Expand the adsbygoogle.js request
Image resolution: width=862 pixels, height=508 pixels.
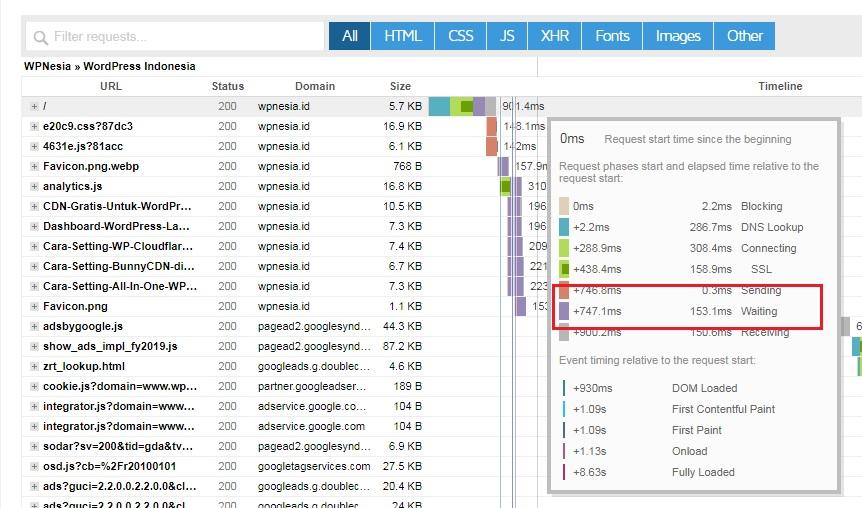[x=34, y=327]
